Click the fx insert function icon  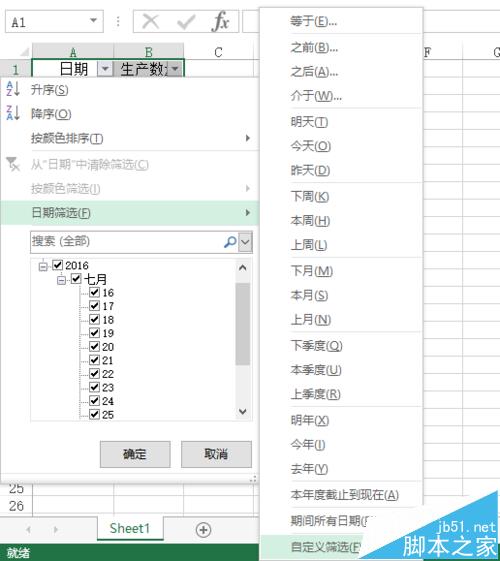pyautogui.click(x=220, y=22)
